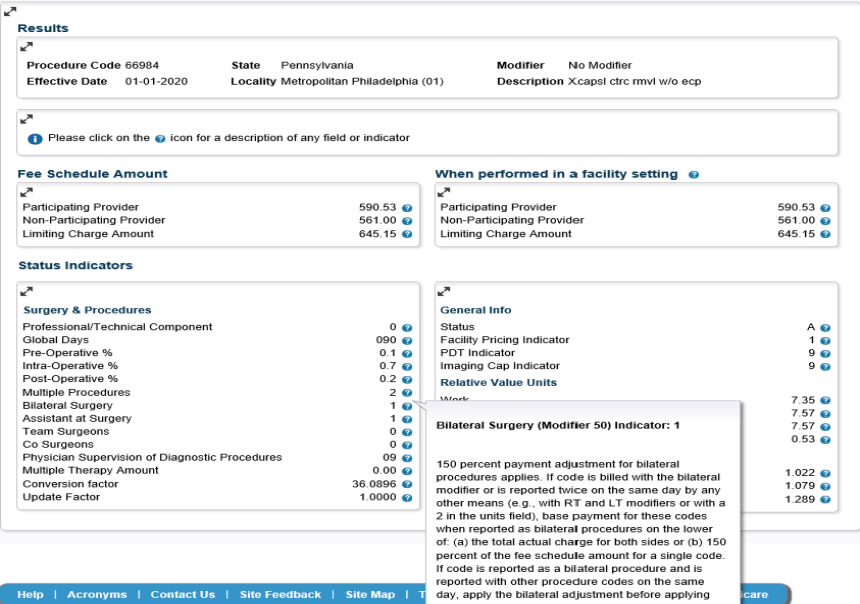The image size is (860, 604).
Task: Select Help in the footer menu
Action: (x=31, y=593)
